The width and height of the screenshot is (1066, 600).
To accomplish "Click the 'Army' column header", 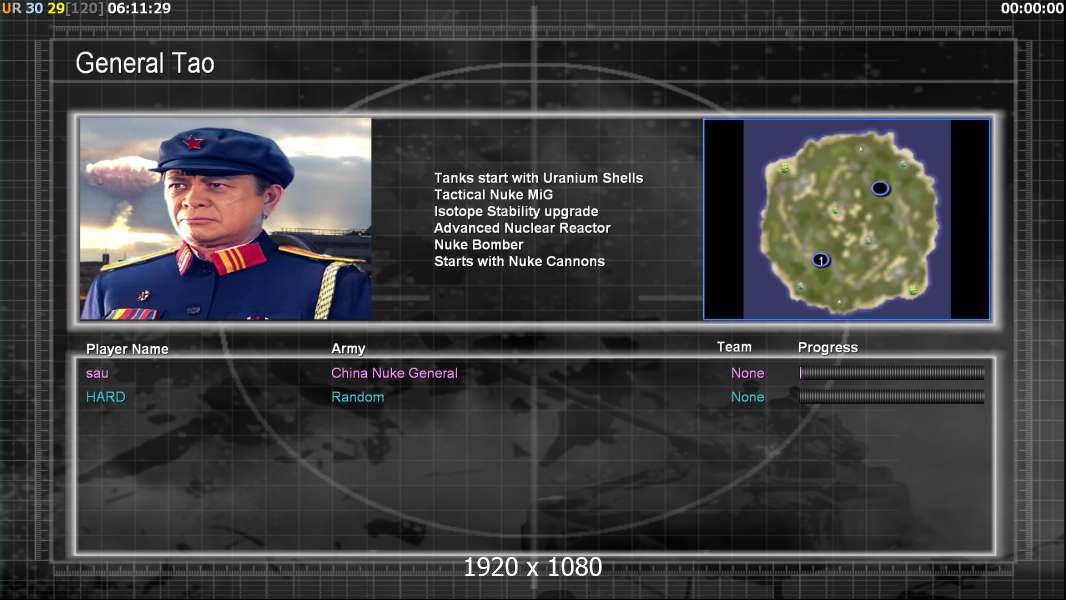I will 348,349.
